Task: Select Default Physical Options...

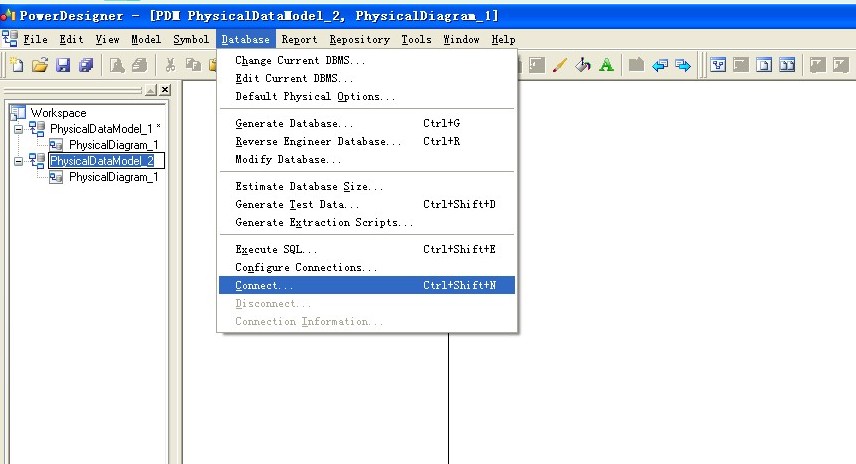Action: (x=367, y=97)
